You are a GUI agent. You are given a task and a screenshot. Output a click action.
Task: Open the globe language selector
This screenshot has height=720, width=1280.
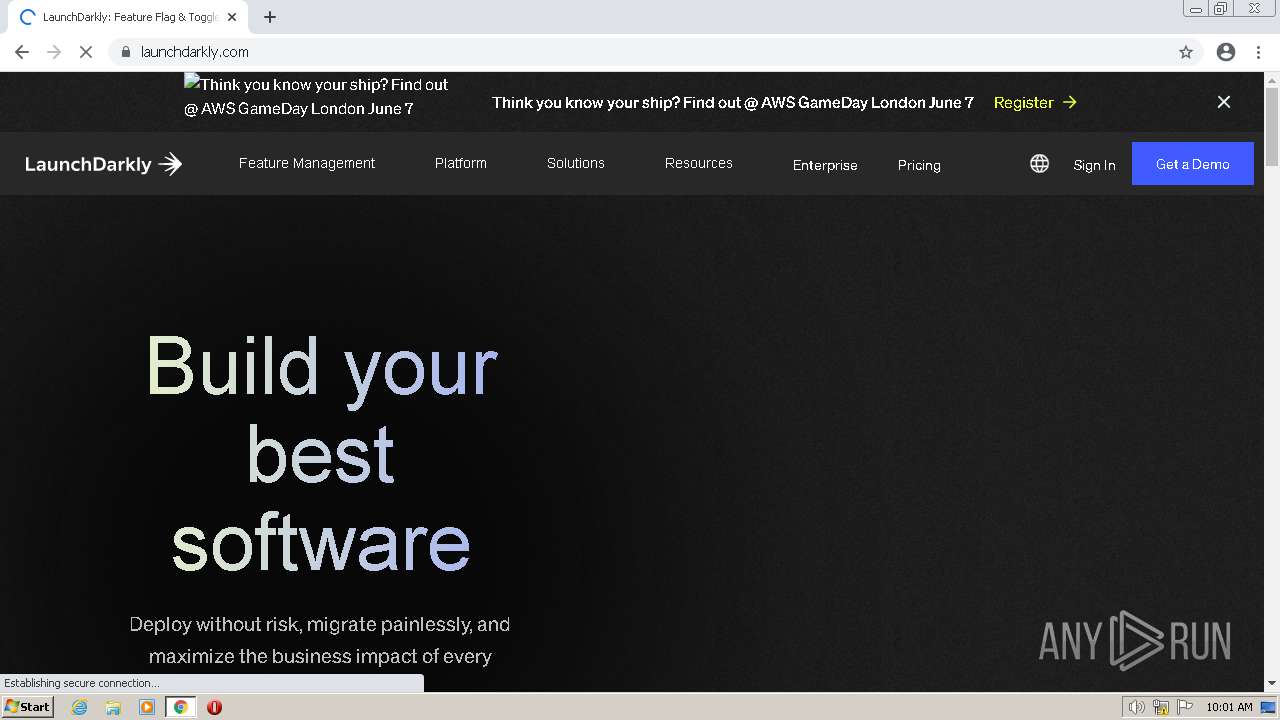coord(1040,164)
